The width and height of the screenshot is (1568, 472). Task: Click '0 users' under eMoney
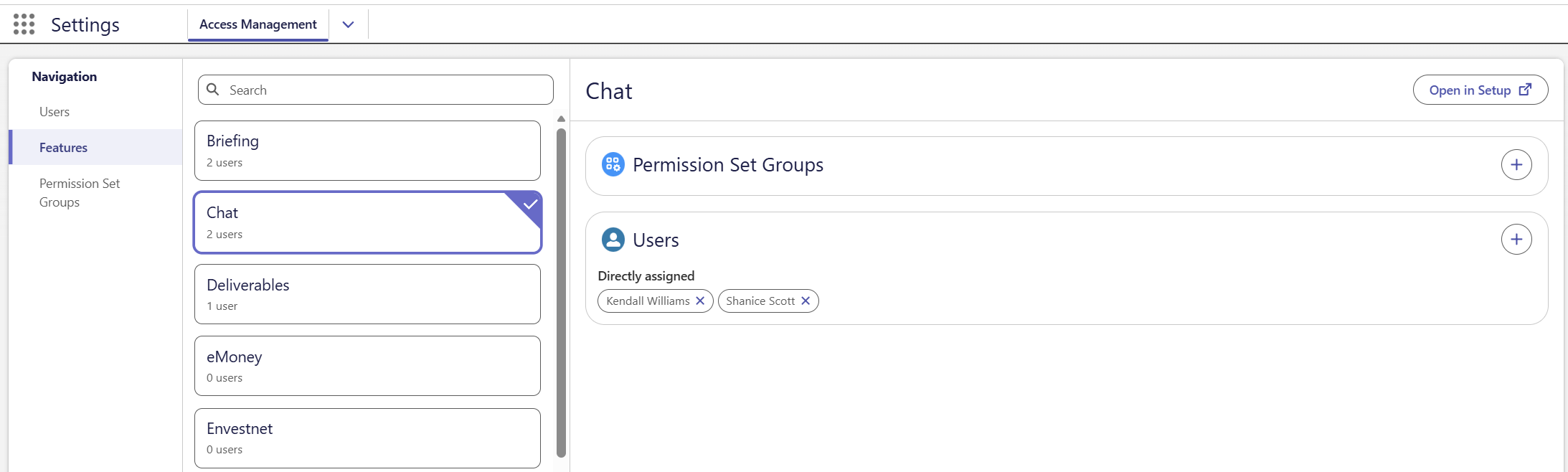[225, 378]
